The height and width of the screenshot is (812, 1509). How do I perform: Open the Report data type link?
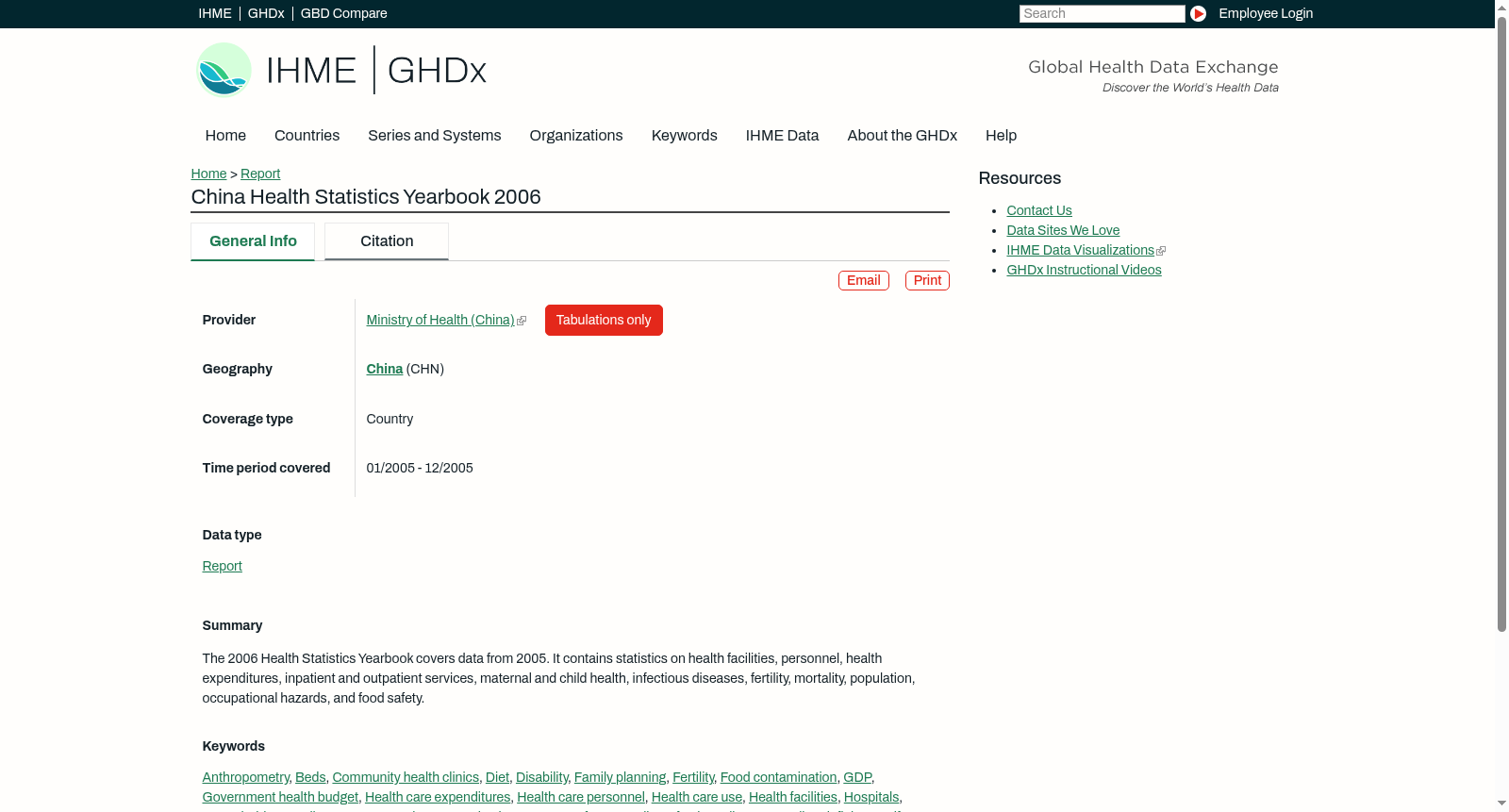223,566
